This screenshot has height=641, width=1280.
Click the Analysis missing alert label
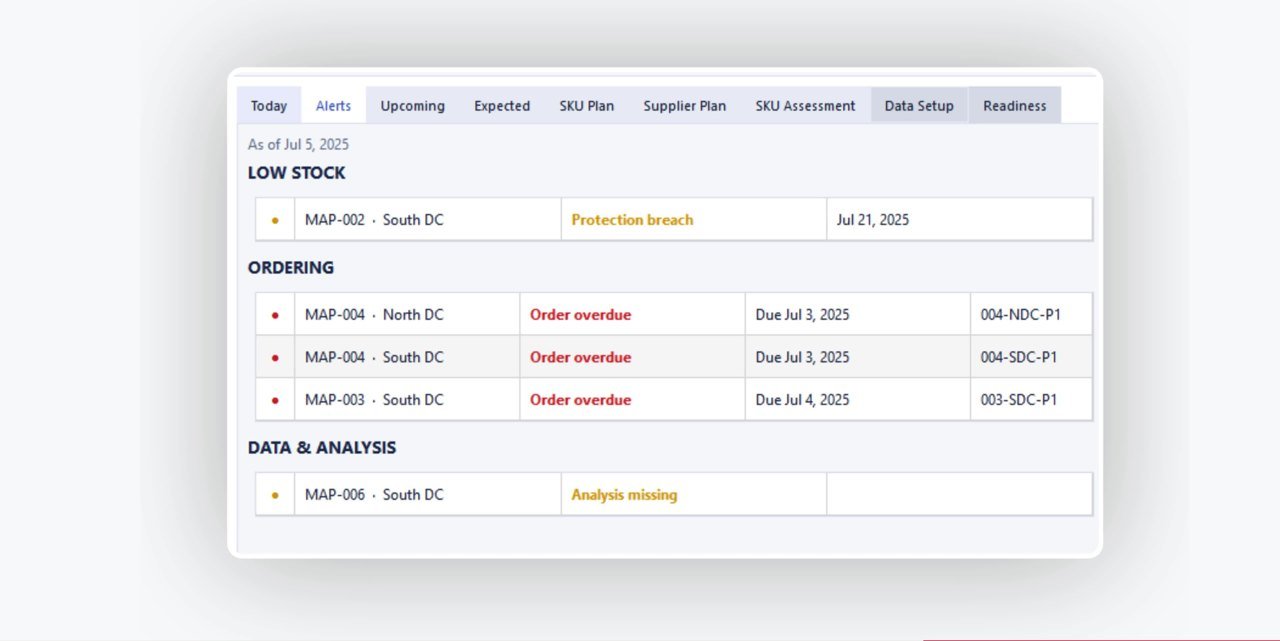coord(624,495)
